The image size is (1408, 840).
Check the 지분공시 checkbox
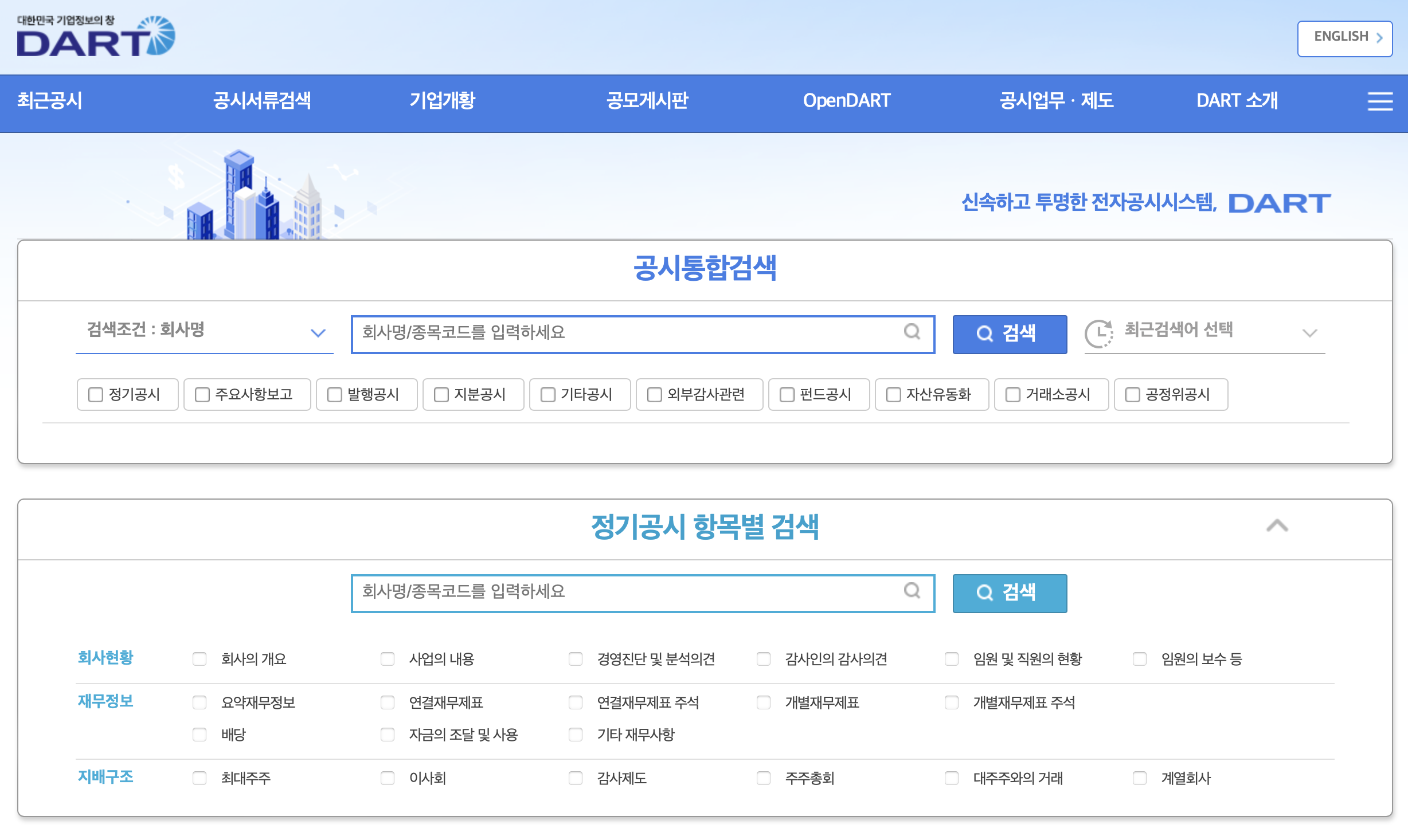(x=441, y=395)
